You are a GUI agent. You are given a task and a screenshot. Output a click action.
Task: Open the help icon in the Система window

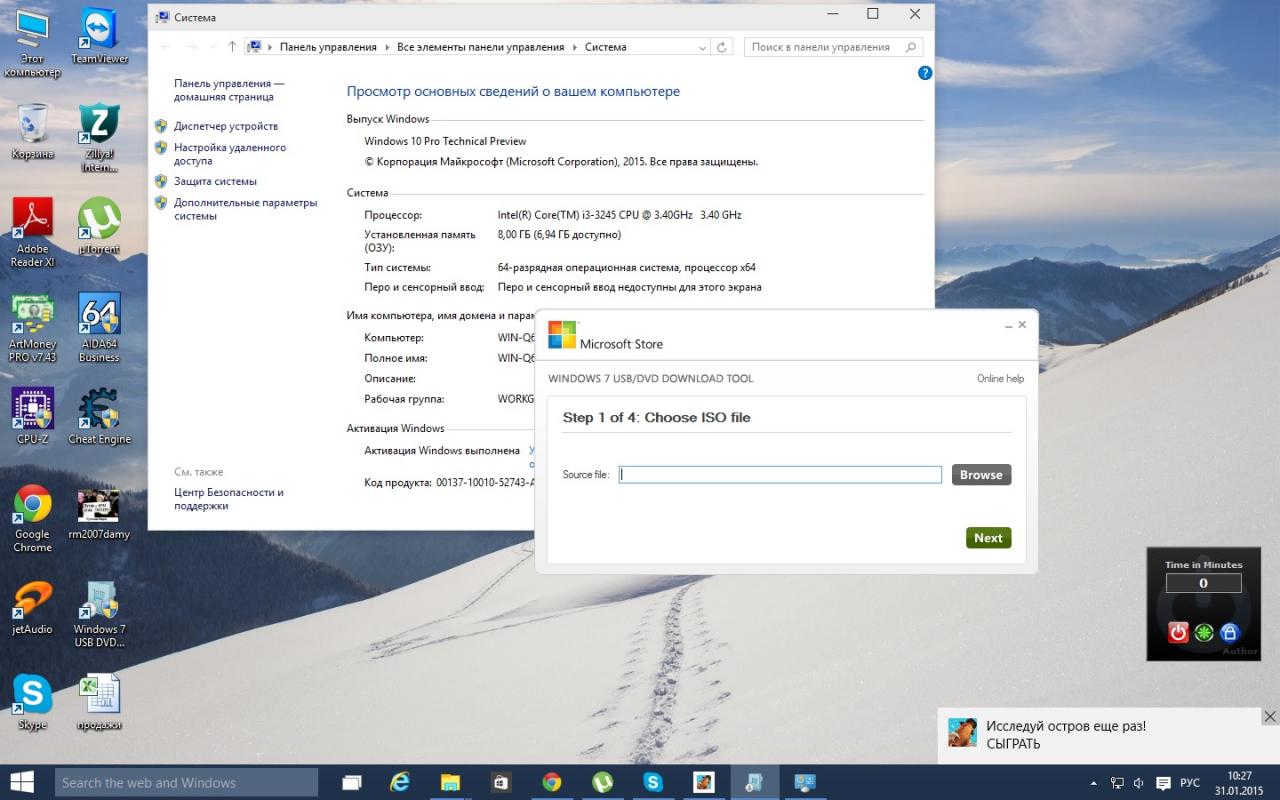click(x=925, y=73)
